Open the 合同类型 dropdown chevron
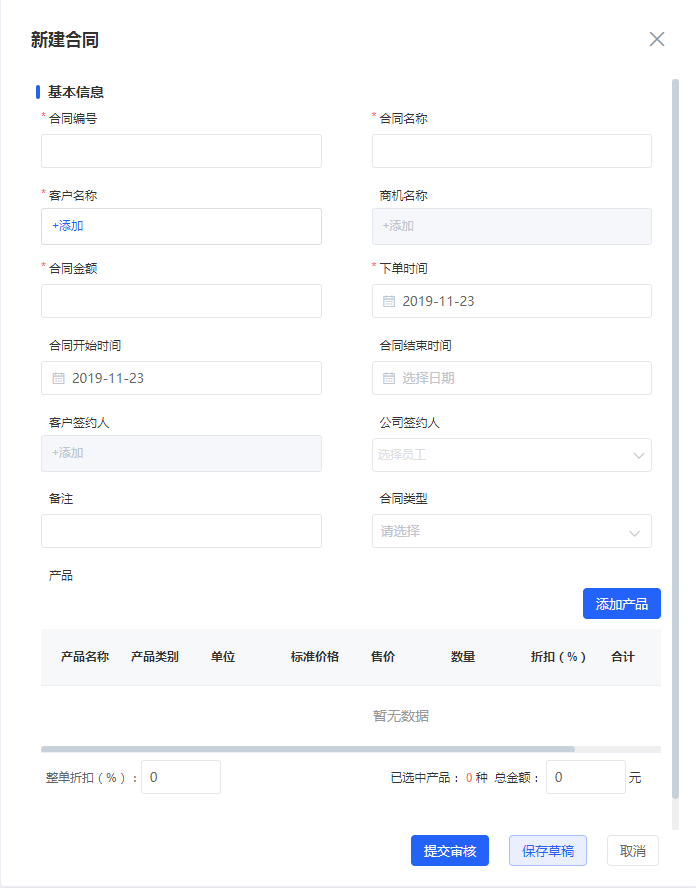This screenshot has height=888, width=696. [x=635, y=532]
